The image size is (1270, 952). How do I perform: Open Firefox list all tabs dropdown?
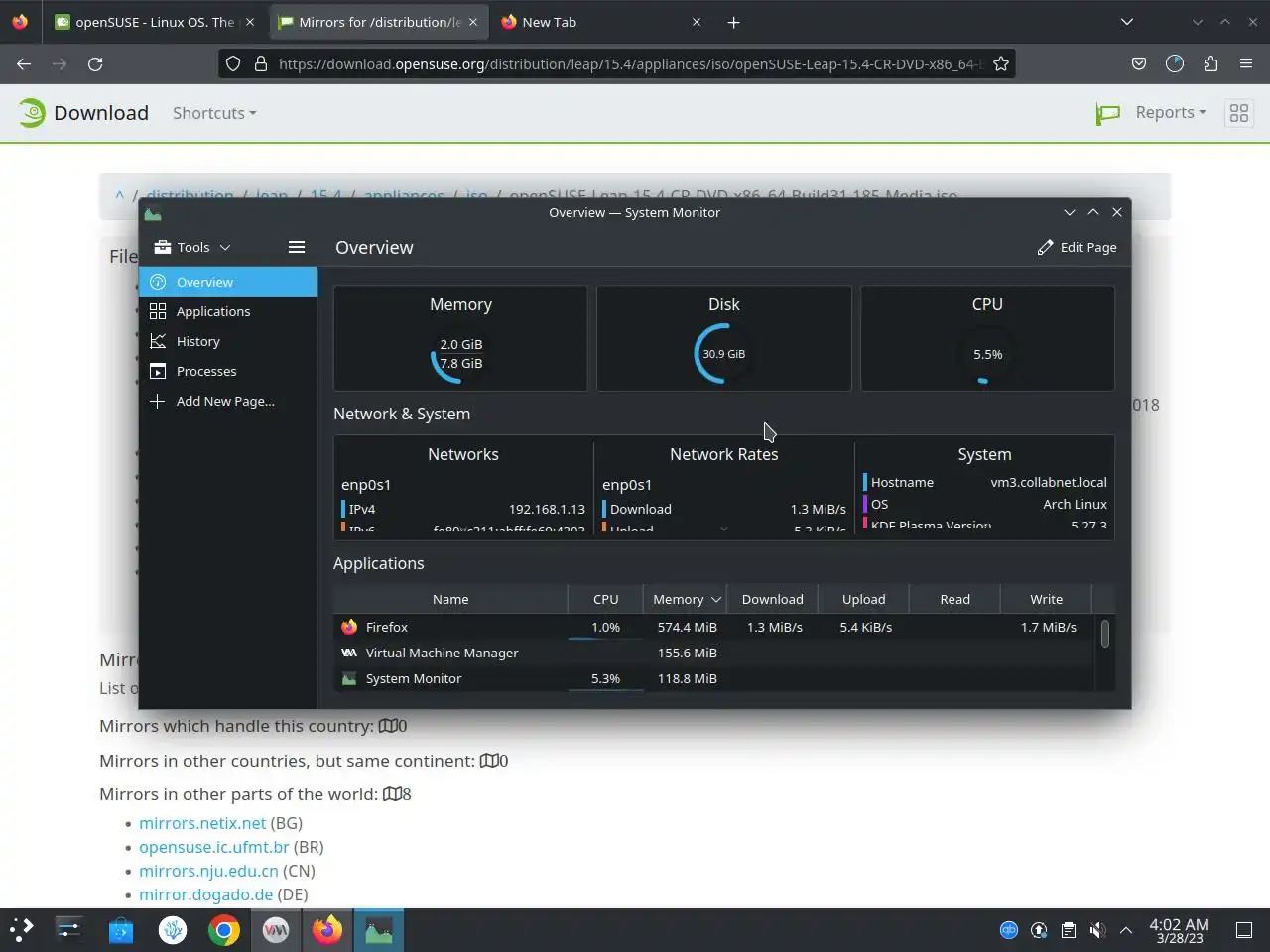[1126, 22]
